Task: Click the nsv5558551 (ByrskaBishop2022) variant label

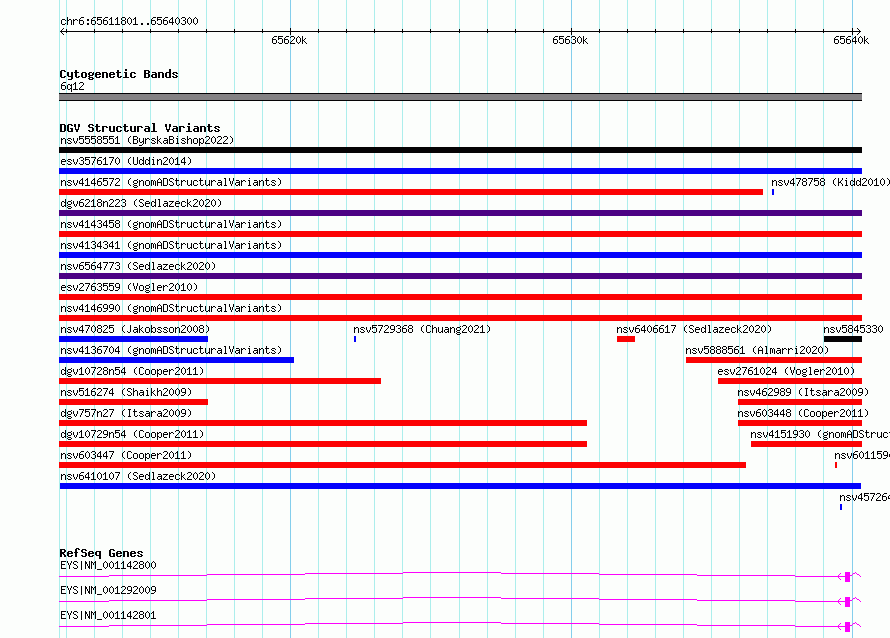Action: [147, 140]
